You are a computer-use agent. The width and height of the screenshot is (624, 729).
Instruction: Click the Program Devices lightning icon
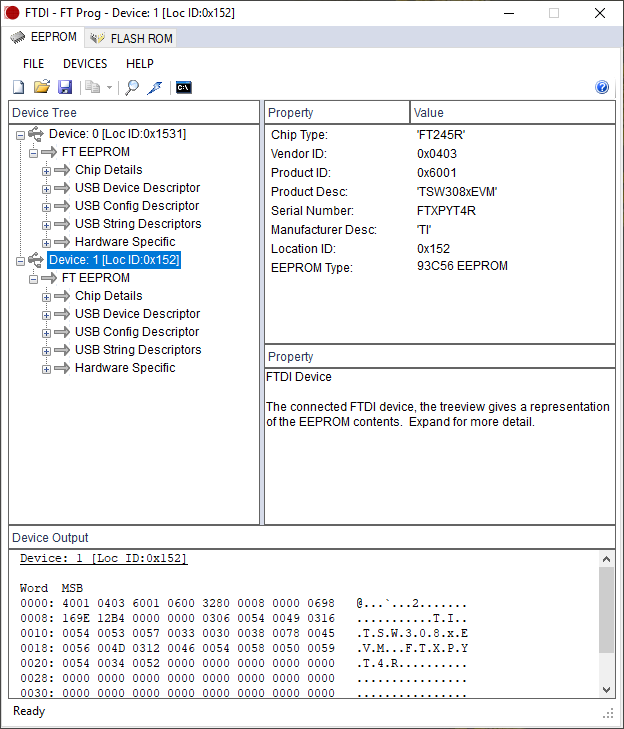tap(154, 87)
